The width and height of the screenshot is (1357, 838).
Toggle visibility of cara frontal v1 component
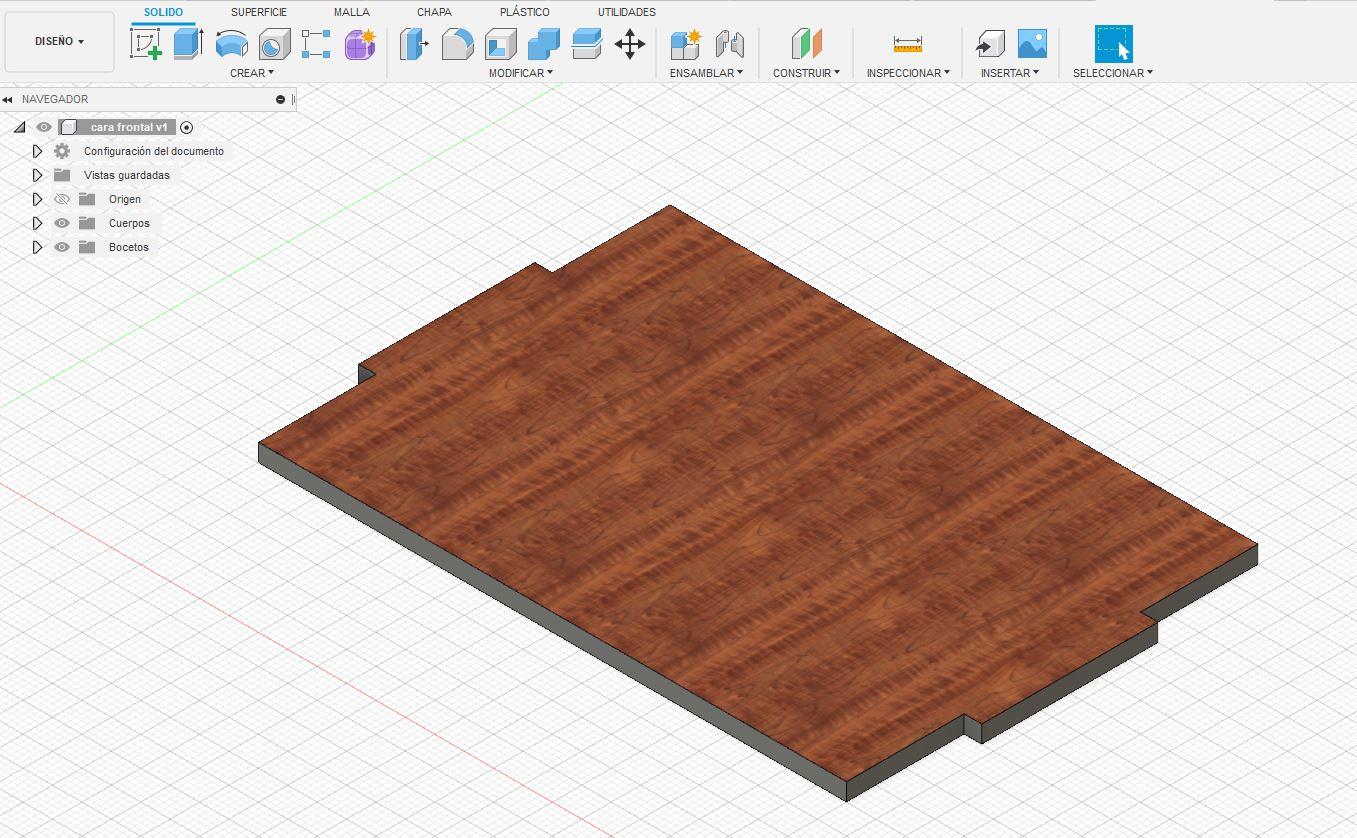[x=43, y=127]
